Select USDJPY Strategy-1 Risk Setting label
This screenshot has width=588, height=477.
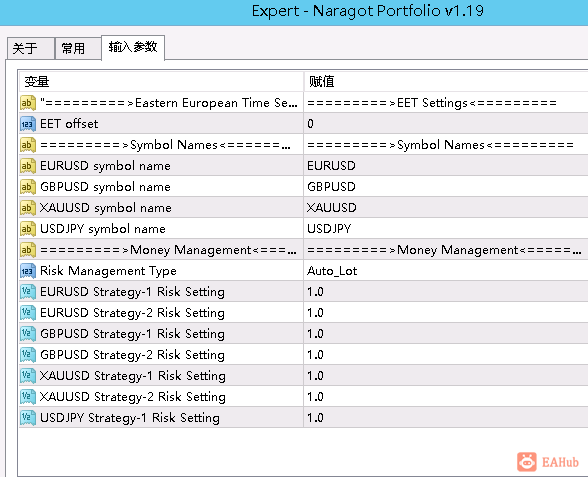[130, 418]
